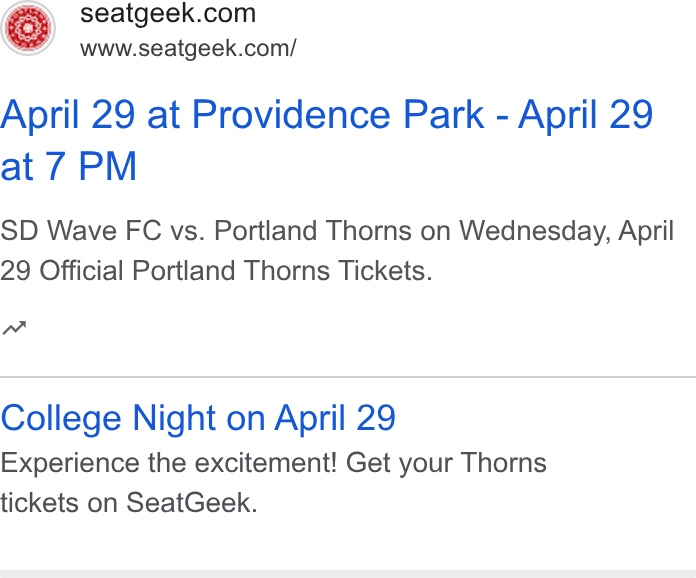The width and height of the screenshot is (696, 578).
Task: Click 'SD Wave FC vs. Portland Thorns' description
Action: (x=206, y=231)
